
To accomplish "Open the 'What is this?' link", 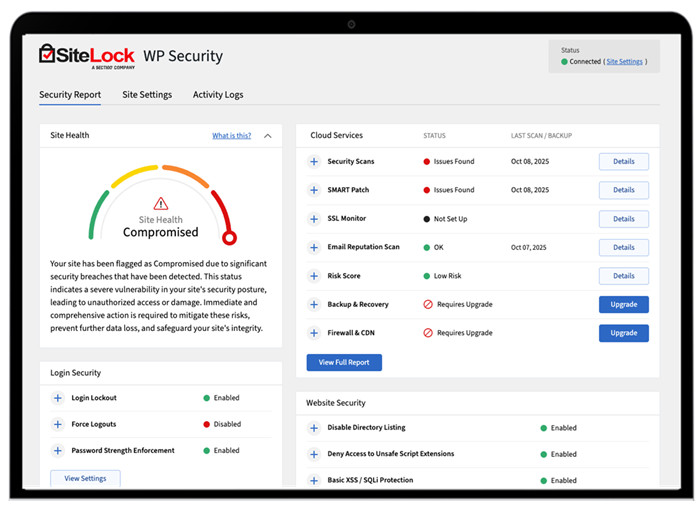I will (232, 136).
